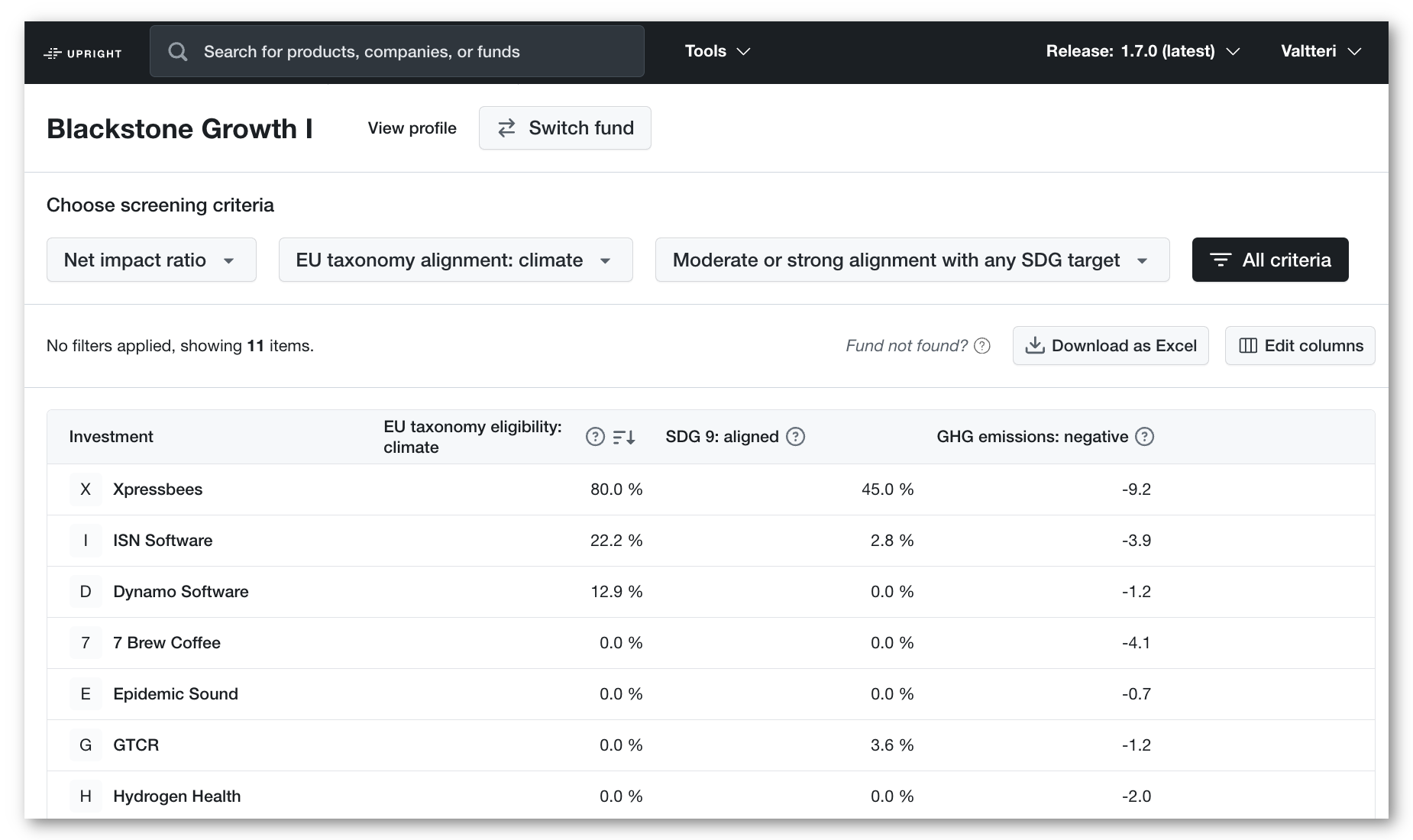This screenshot has width=1413, height=840.
Task: Click the Xpressbees X avatar icon
Action: click(86, 489)
